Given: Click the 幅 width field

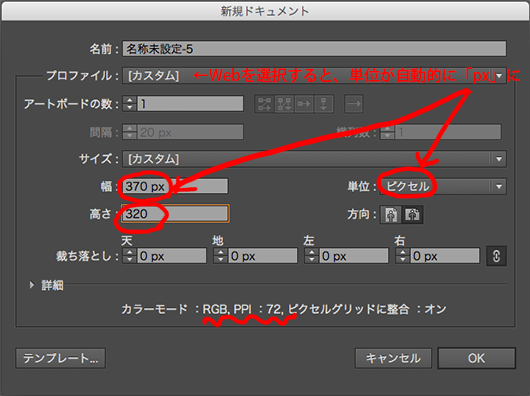Looking at the screenshot, I should point(175,186).
